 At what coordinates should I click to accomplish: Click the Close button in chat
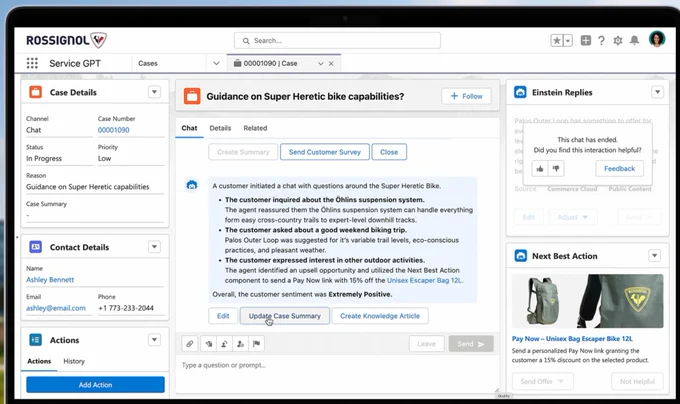coord(389,152)
